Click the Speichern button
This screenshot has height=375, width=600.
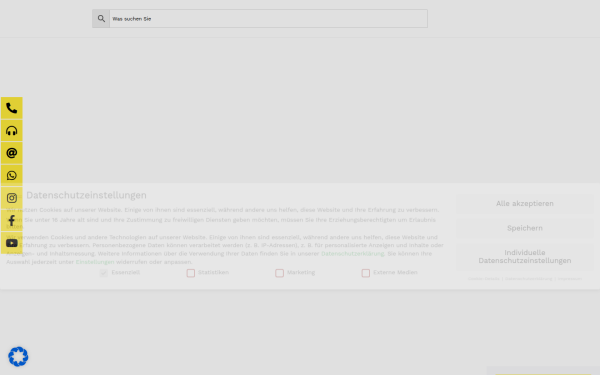[x=525, y=228]
